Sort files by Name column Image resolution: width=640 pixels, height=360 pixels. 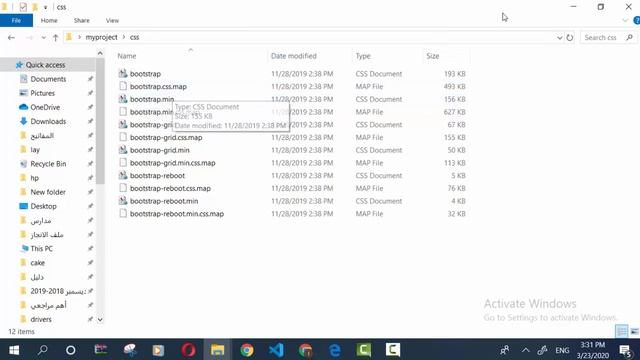point(127,56)
